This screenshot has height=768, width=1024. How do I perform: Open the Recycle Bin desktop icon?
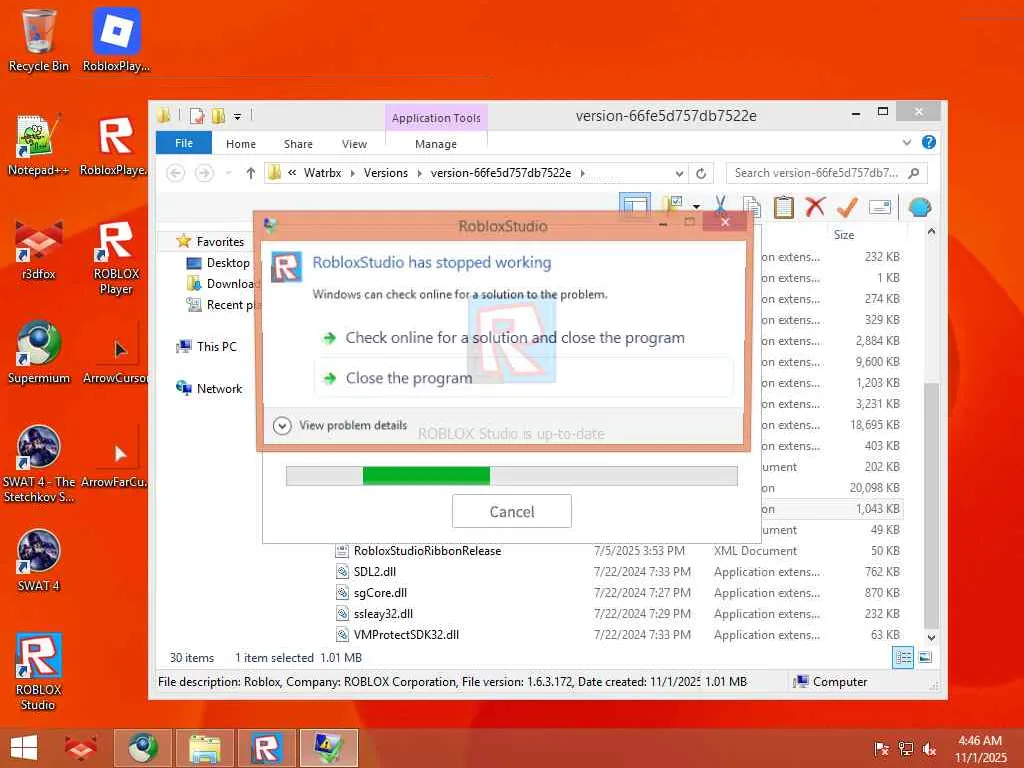point(39,39)
